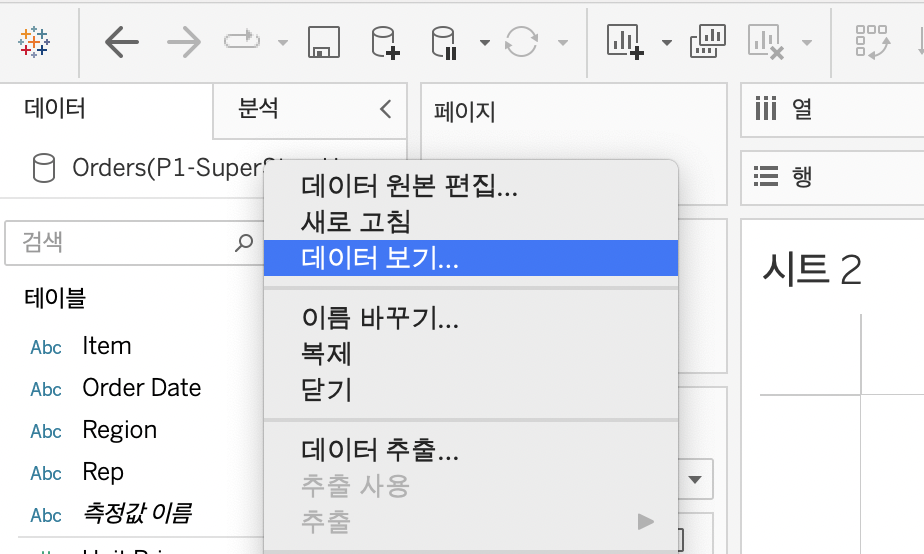Pause auto updates for data source

[443, 43]
